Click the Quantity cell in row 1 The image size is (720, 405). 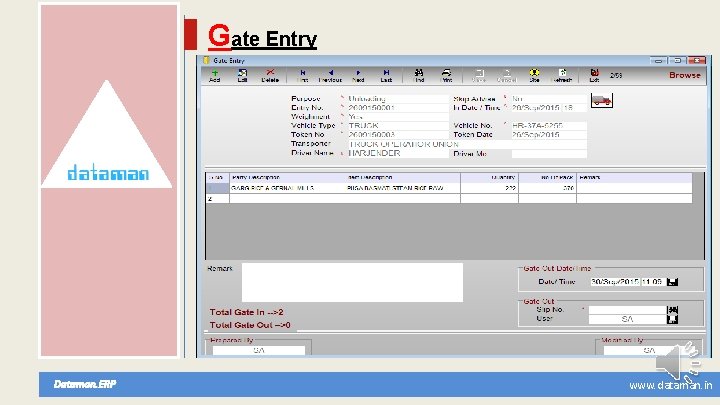pos(489,188)
